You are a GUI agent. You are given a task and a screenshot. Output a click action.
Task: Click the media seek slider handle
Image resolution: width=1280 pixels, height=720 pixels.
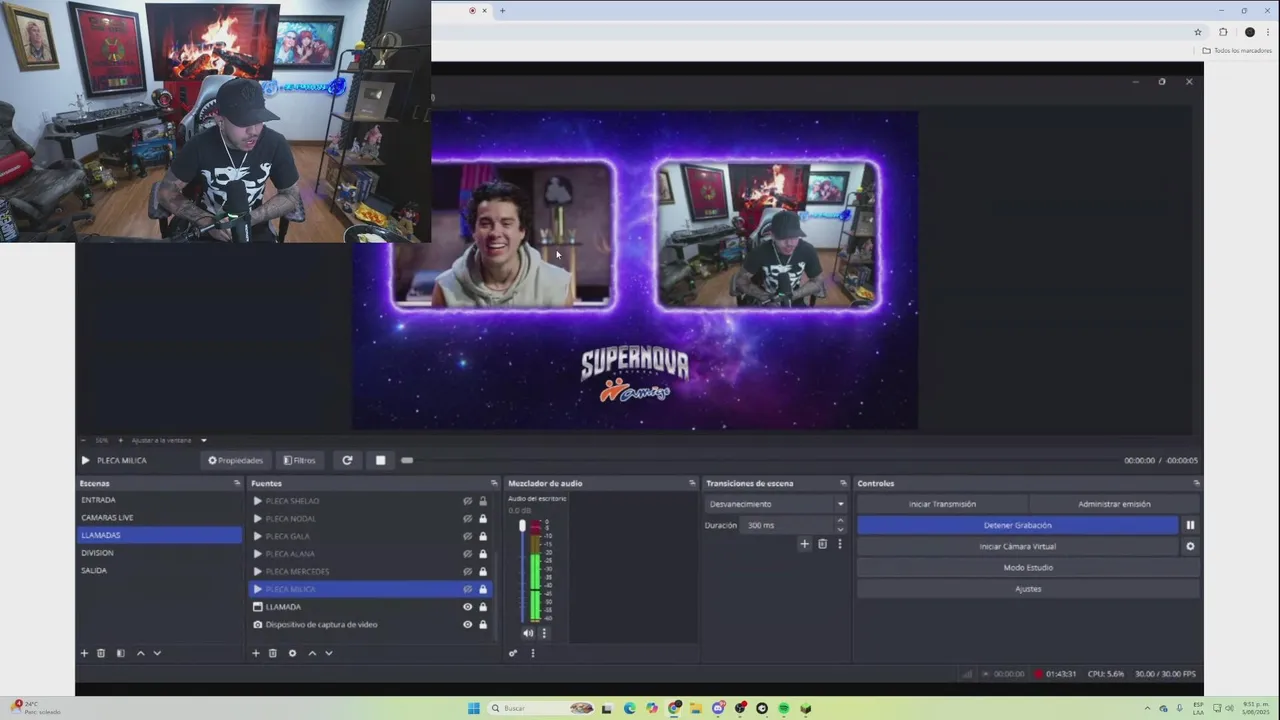[x=407, y=460]
